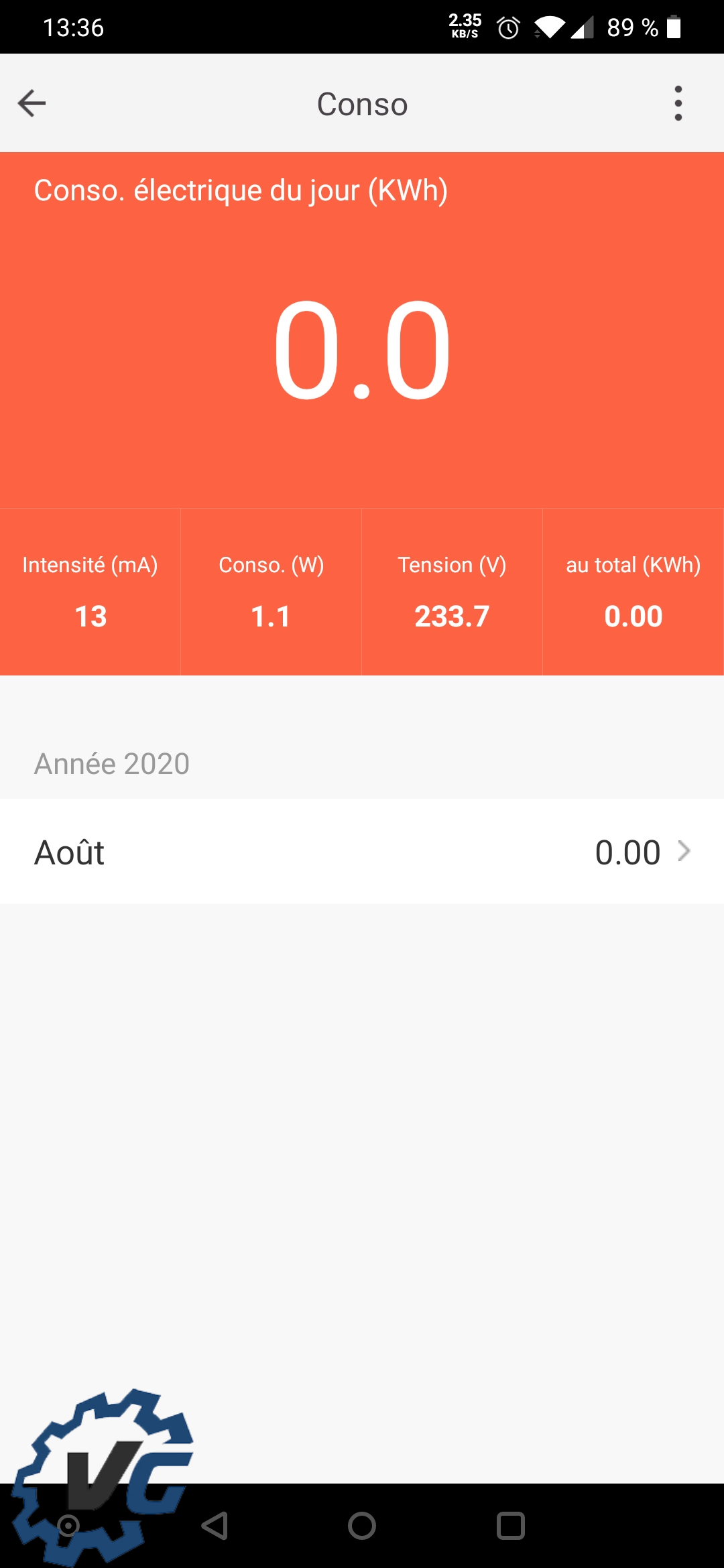Tap the large 0.0 daily consumption value
Viewport: 724px width, 1568px height.
point(362,350)
